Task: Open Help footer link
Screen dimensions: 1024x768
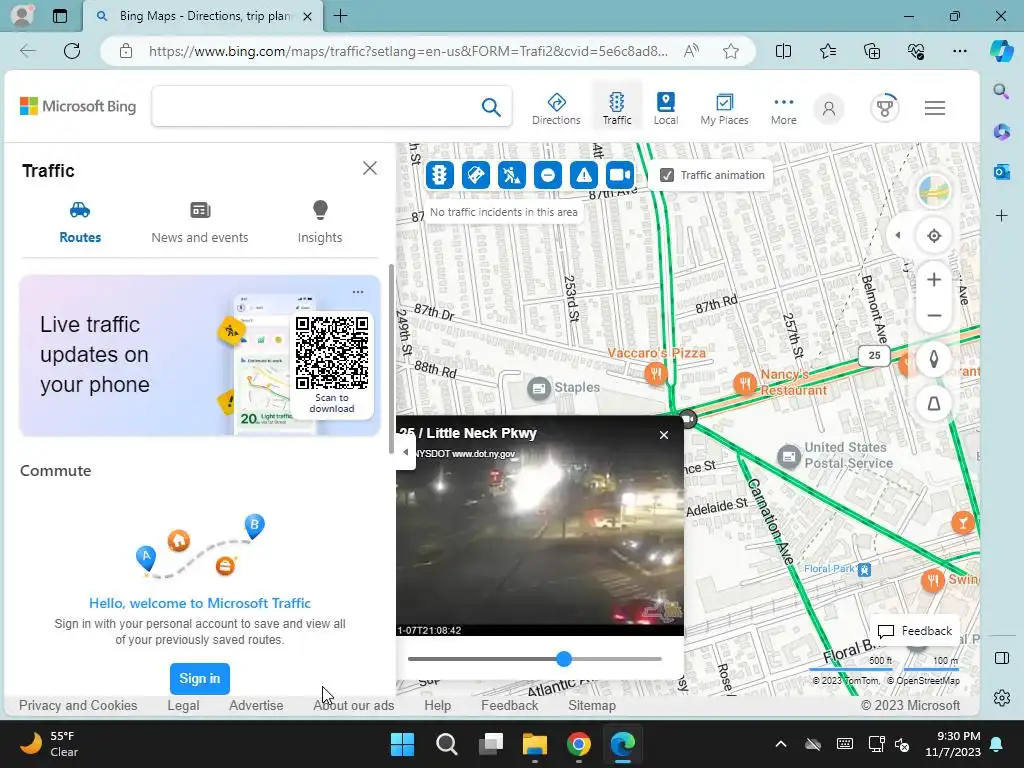Action: 438,705
